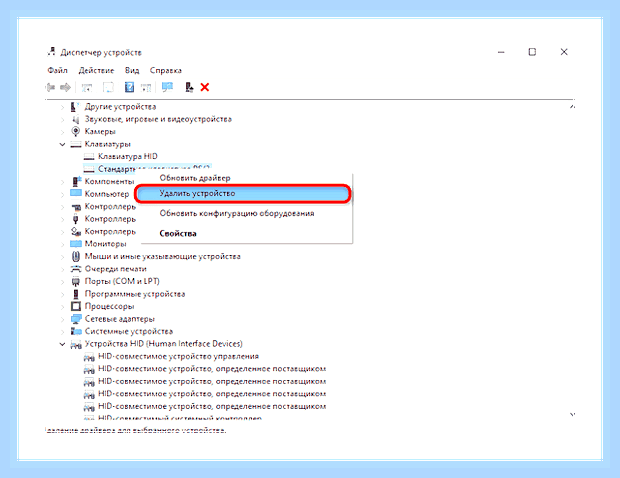Image resolution: width=620 pixels, height=478 pixels.
Task: Select the Клавиатура HID device
Action: tap(127, 157)
